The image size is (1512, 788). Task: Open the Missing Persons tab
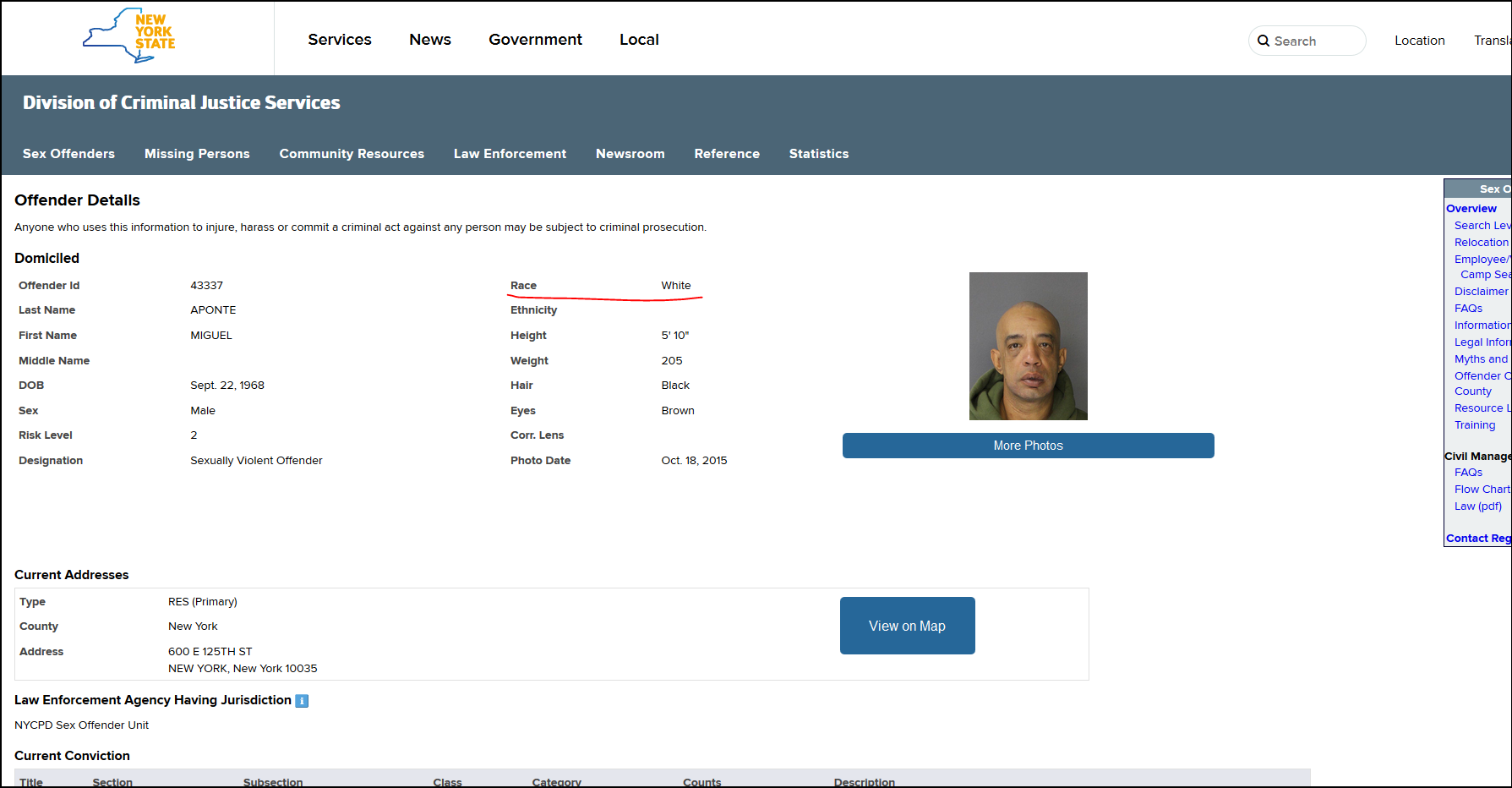197,154
